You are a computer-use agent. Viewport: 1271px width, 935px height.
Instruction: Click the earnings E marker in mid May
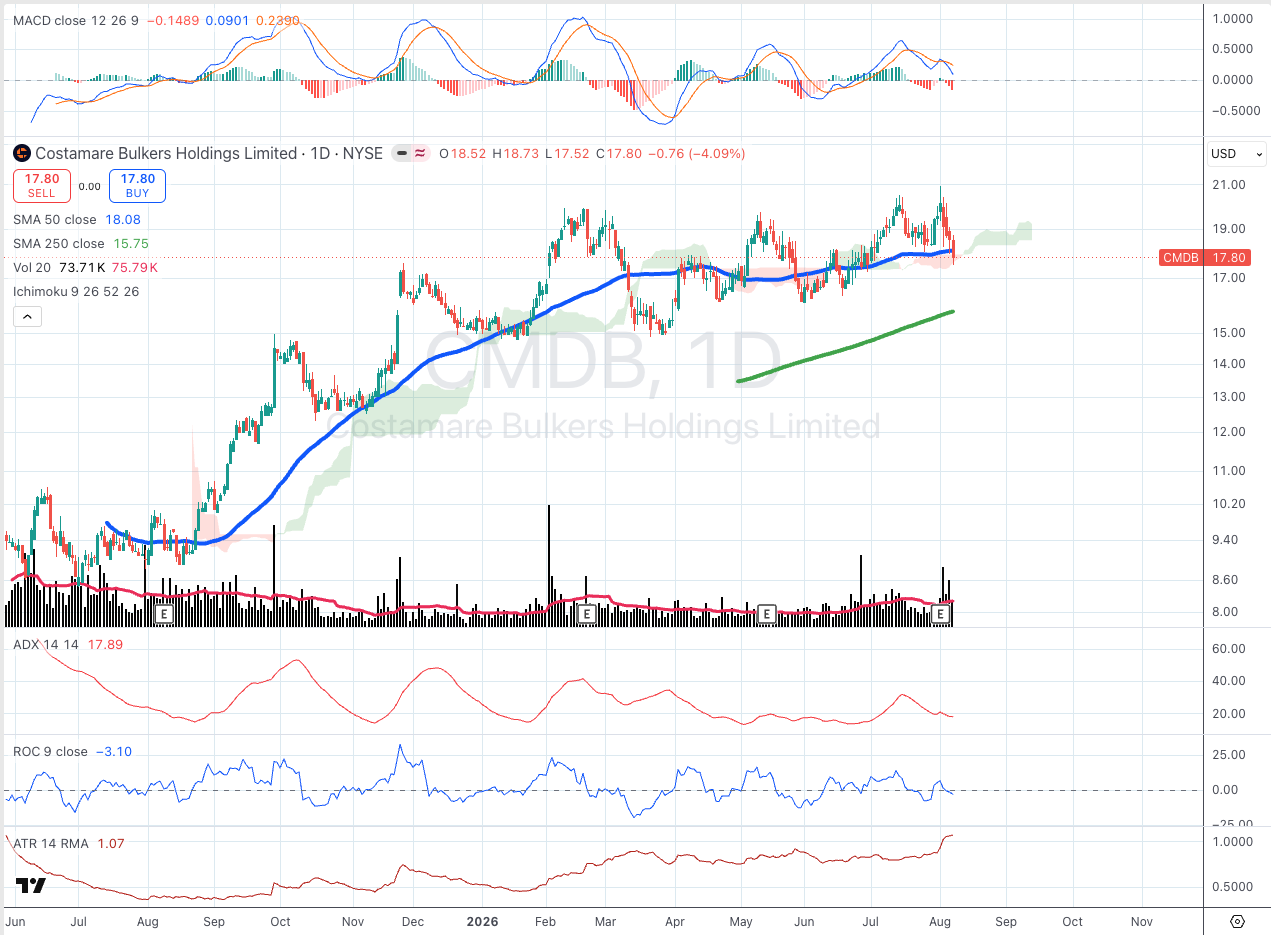(767, 613)
